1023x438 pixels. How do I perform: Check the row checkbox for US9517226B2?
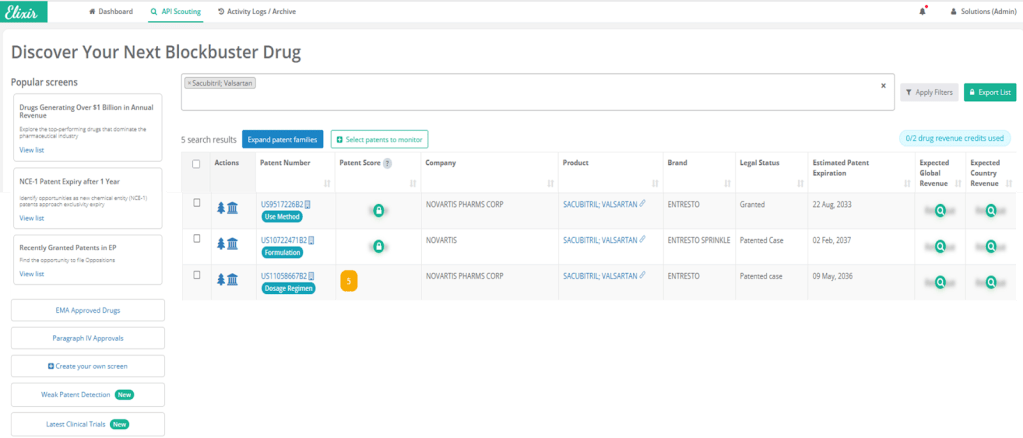click(x=197, y=203)
